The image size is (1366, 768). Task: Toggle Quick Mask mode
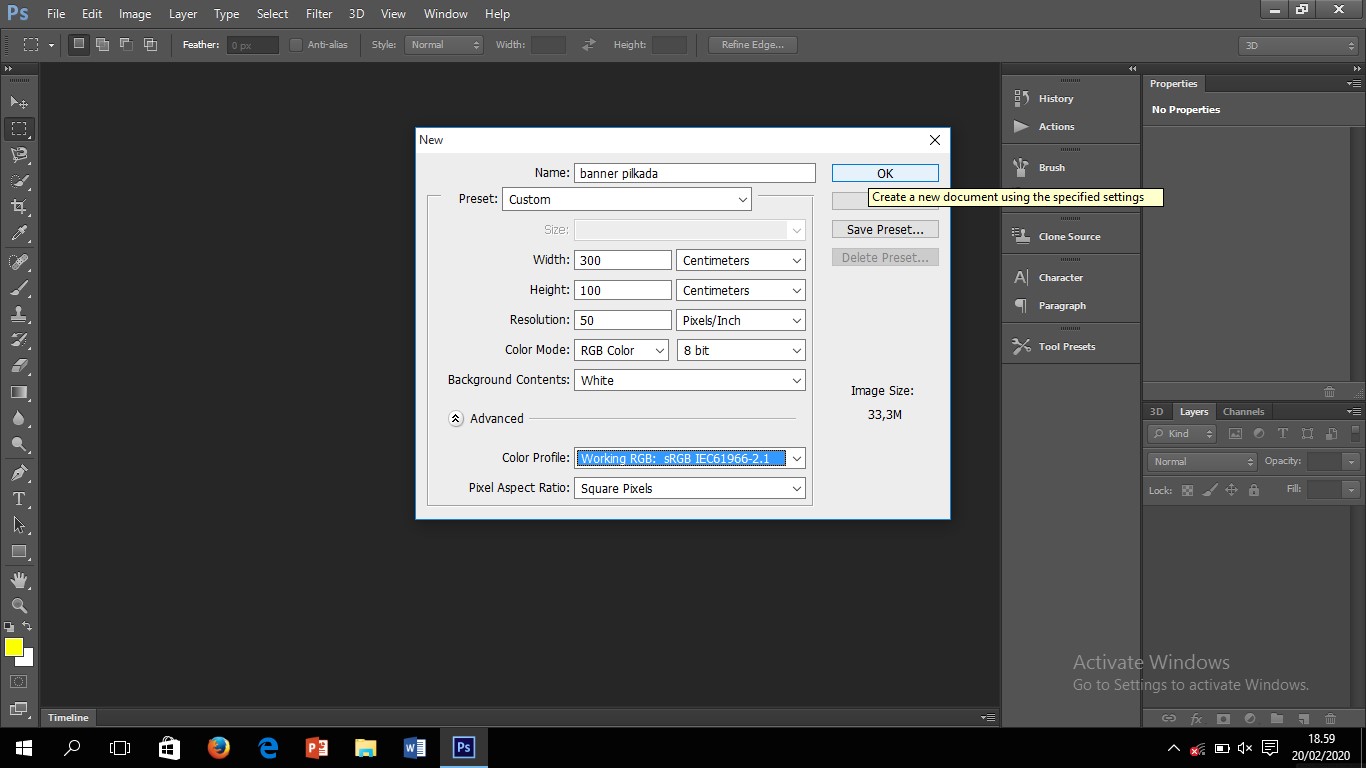19,682
